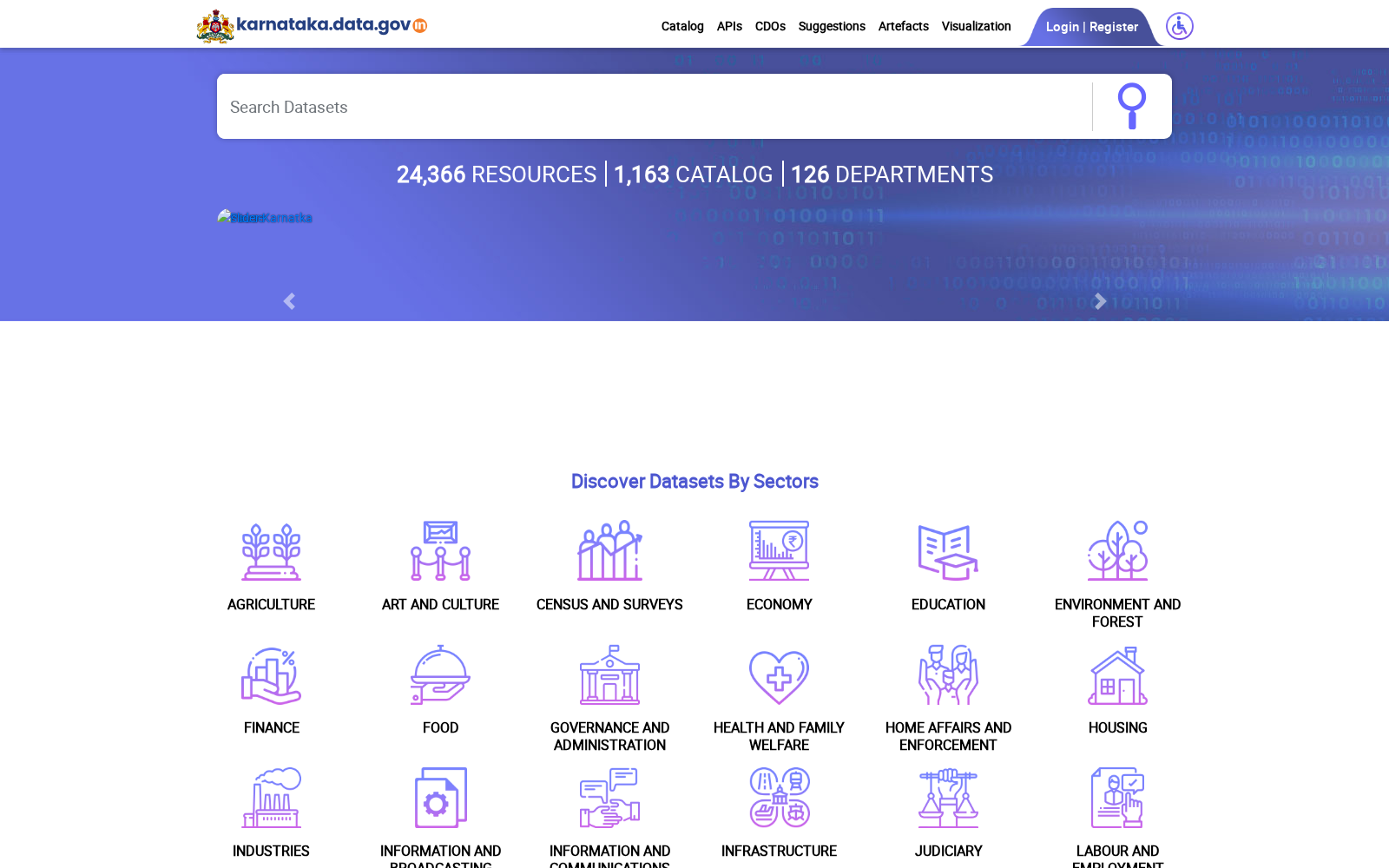Open the HOUSING text link
Viewport: 1389px width, 868px height.
pos(1117,727)
